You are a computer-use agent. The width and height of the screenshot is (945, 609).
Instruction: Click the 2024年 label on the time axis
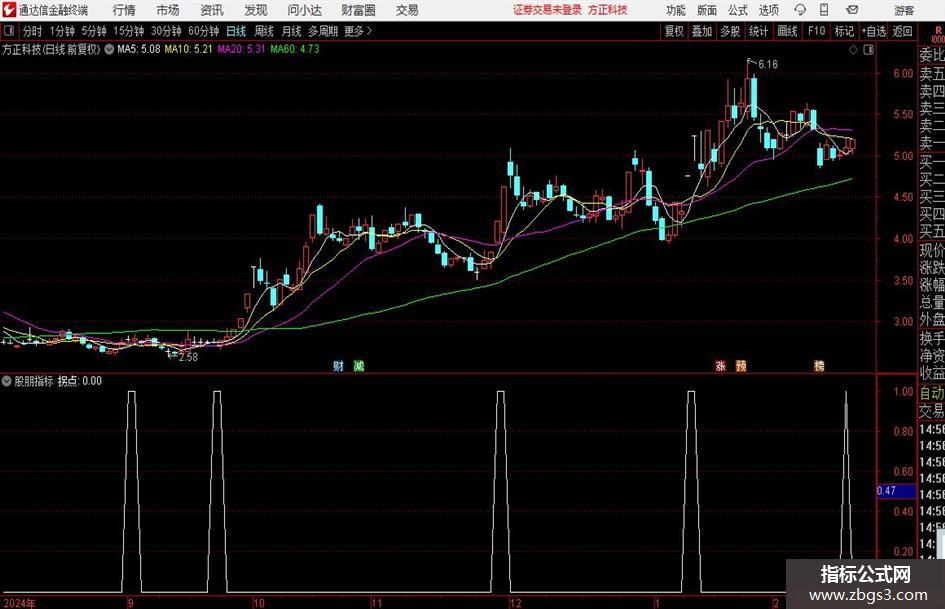point(19,603)
